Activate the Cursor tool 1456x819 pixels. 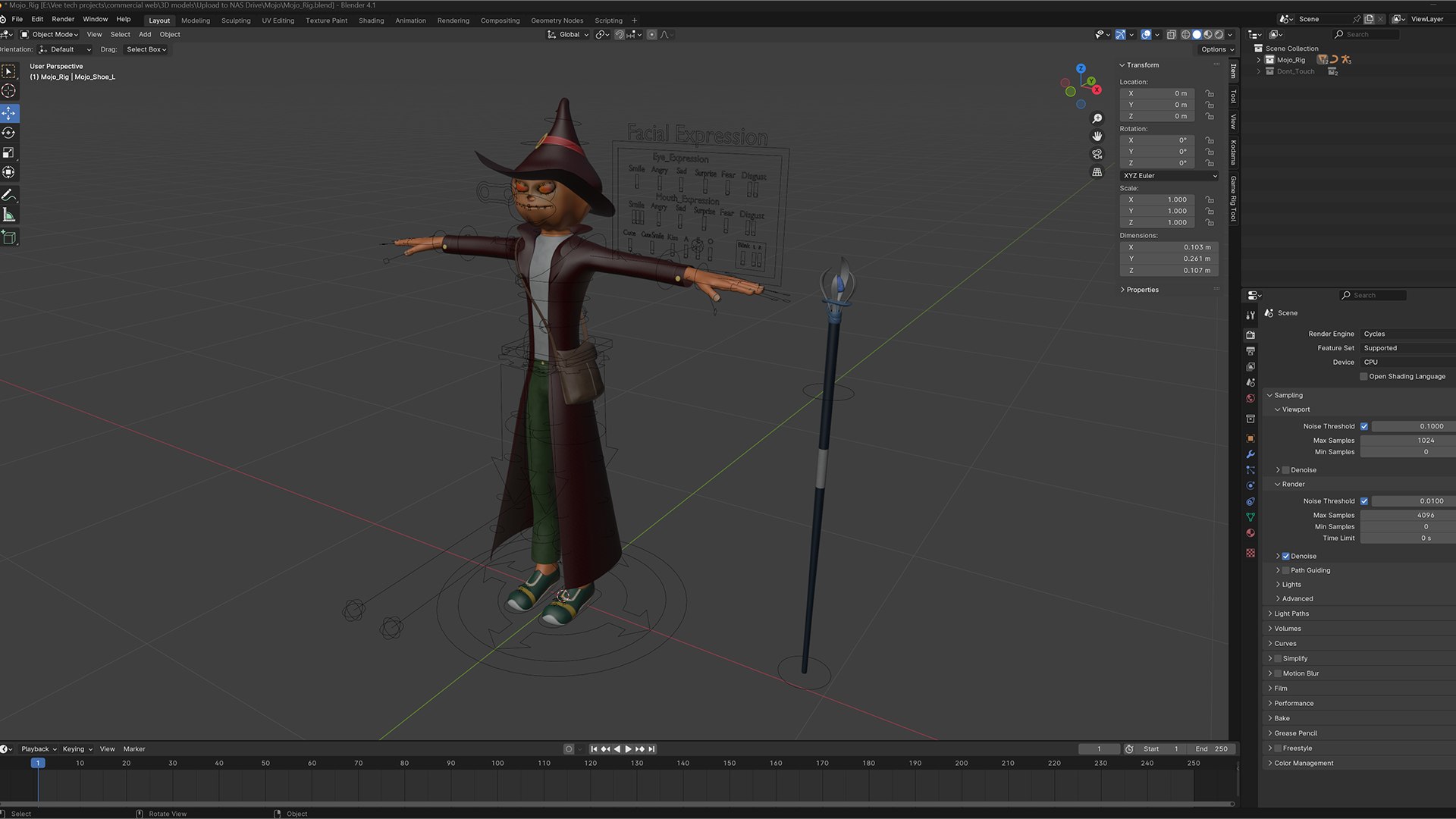(9, 91)
